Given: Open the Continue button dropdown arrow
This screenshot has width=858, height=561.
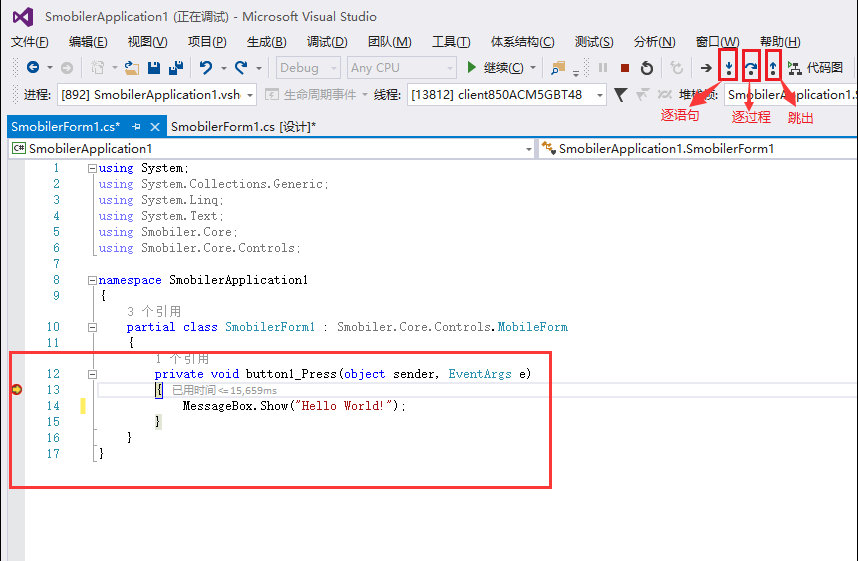Looking at the screenshot, I should pos(533,68).
